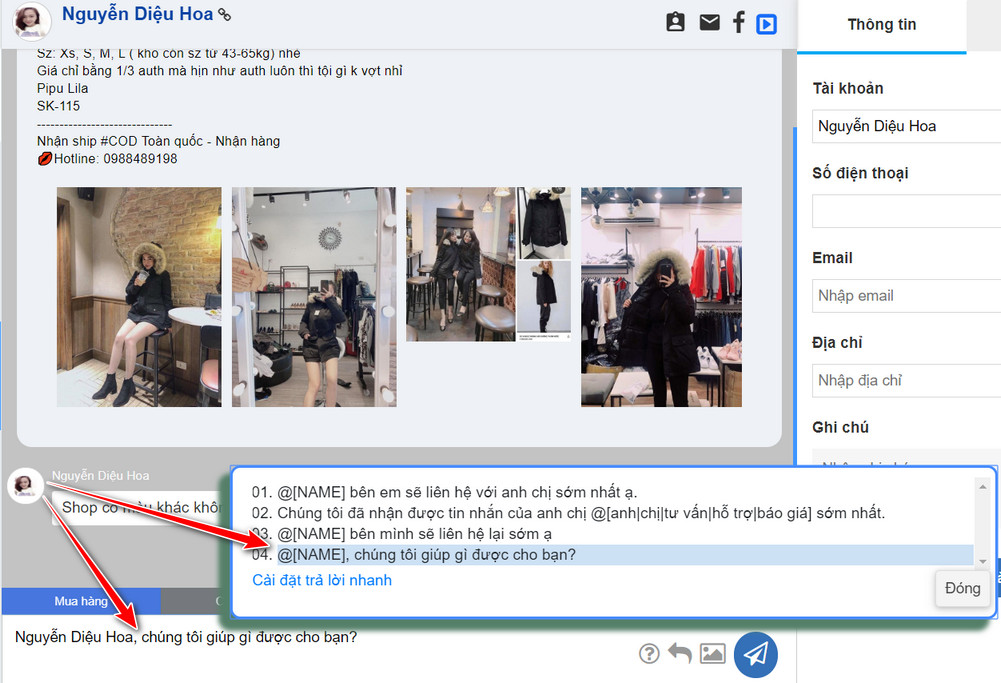
Task: Focus the Số điện thoại input field
Action: coord(907,211)
